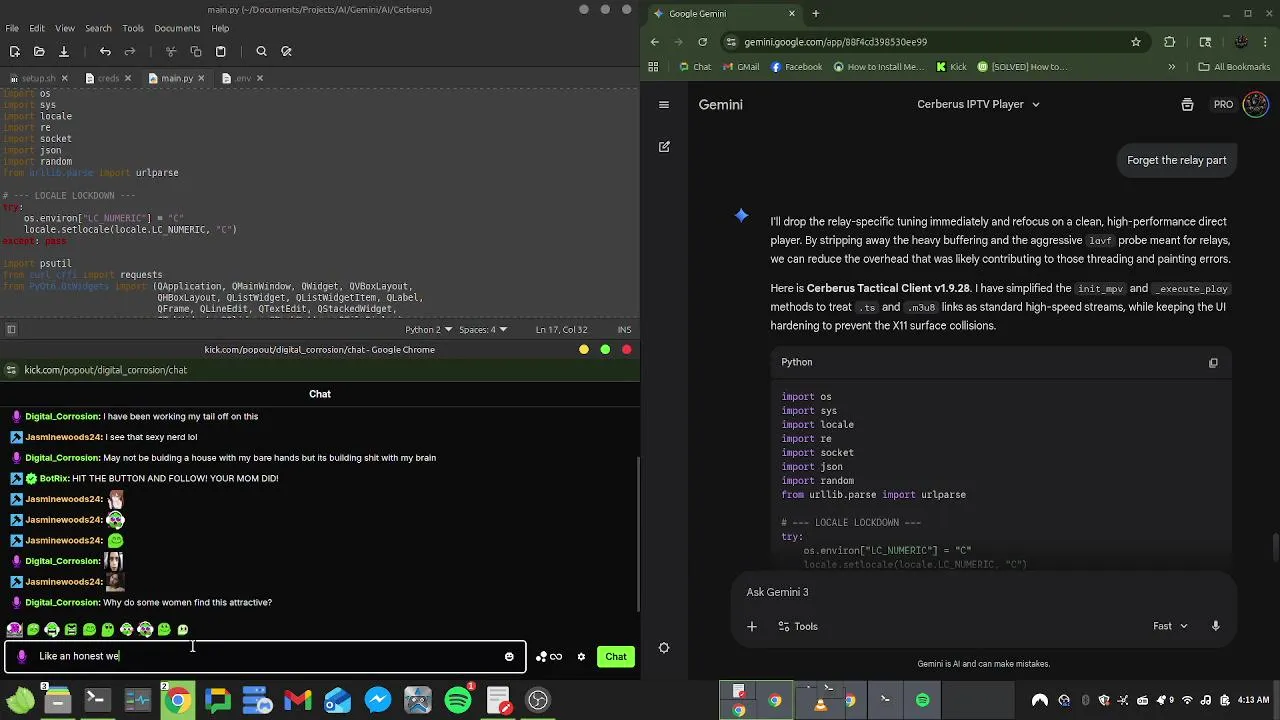Open the terminal icon in the dock
The height and width of the screenshot is (720, 1280).
[97, 700]
